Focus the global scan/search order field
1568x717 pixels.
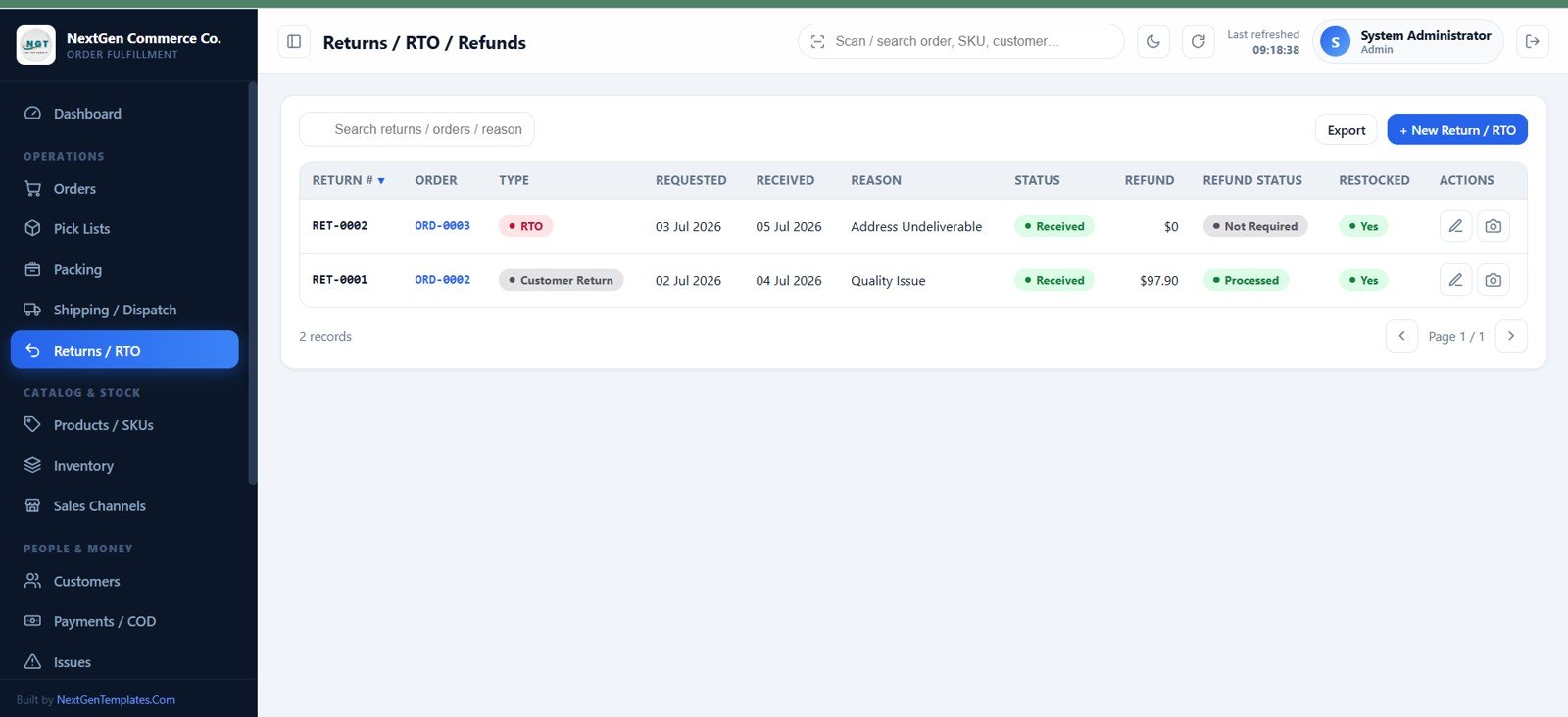[x=960, y=41]
